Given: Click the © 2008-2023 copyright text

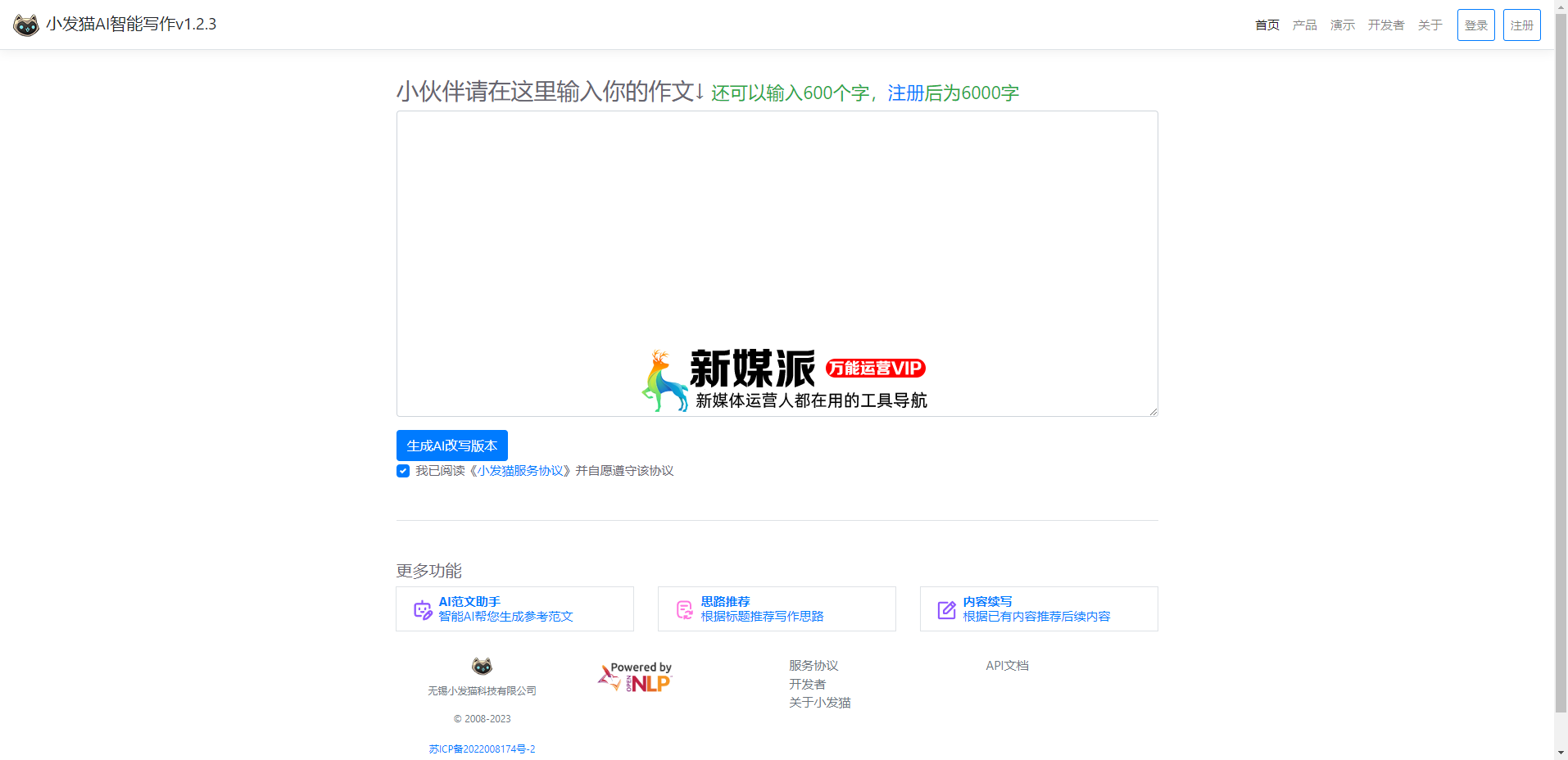Looking at the screenshot, I should 482,719.
